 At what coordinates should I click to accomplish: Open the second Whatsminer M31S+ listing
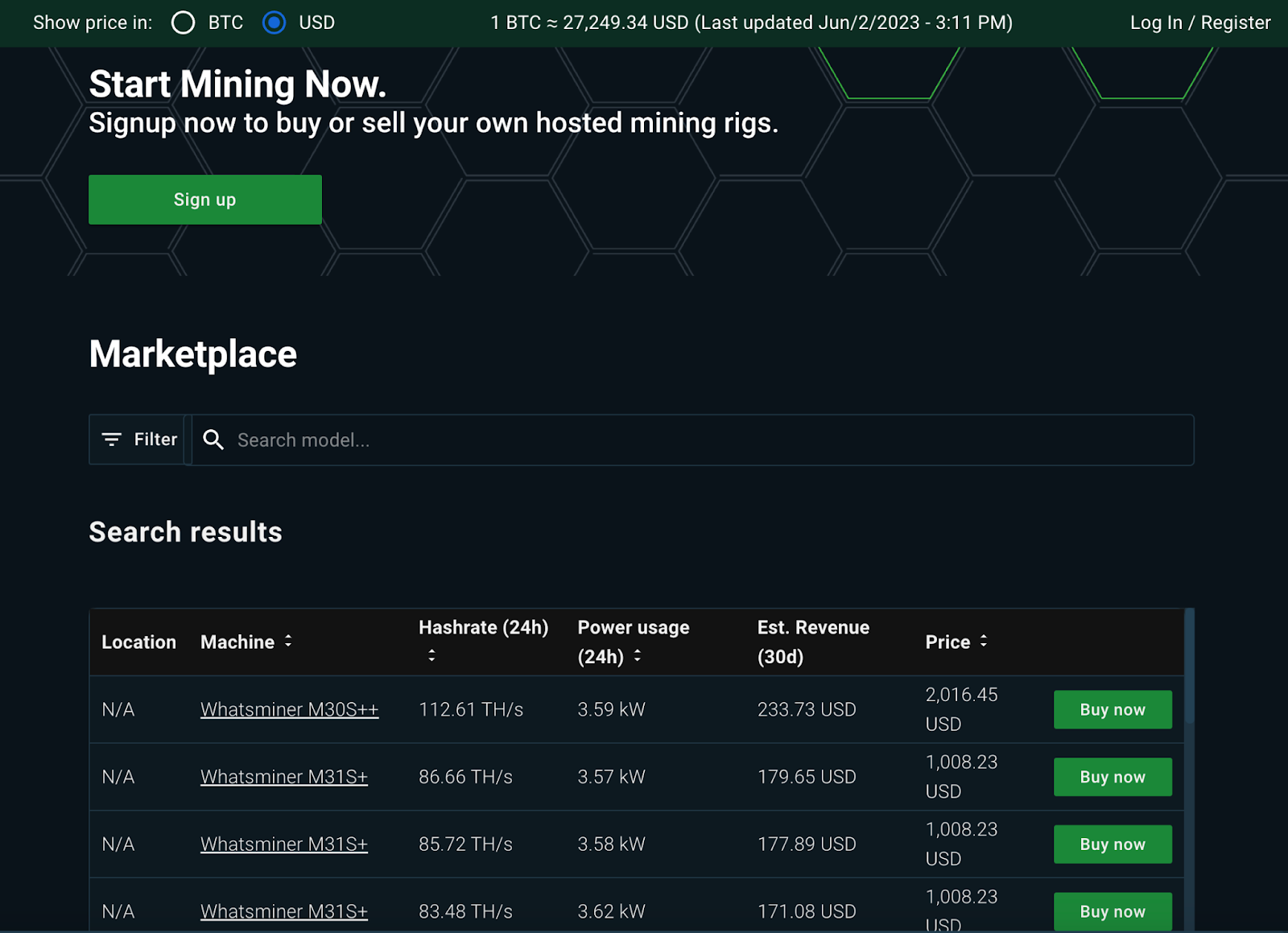coord(283,844)
